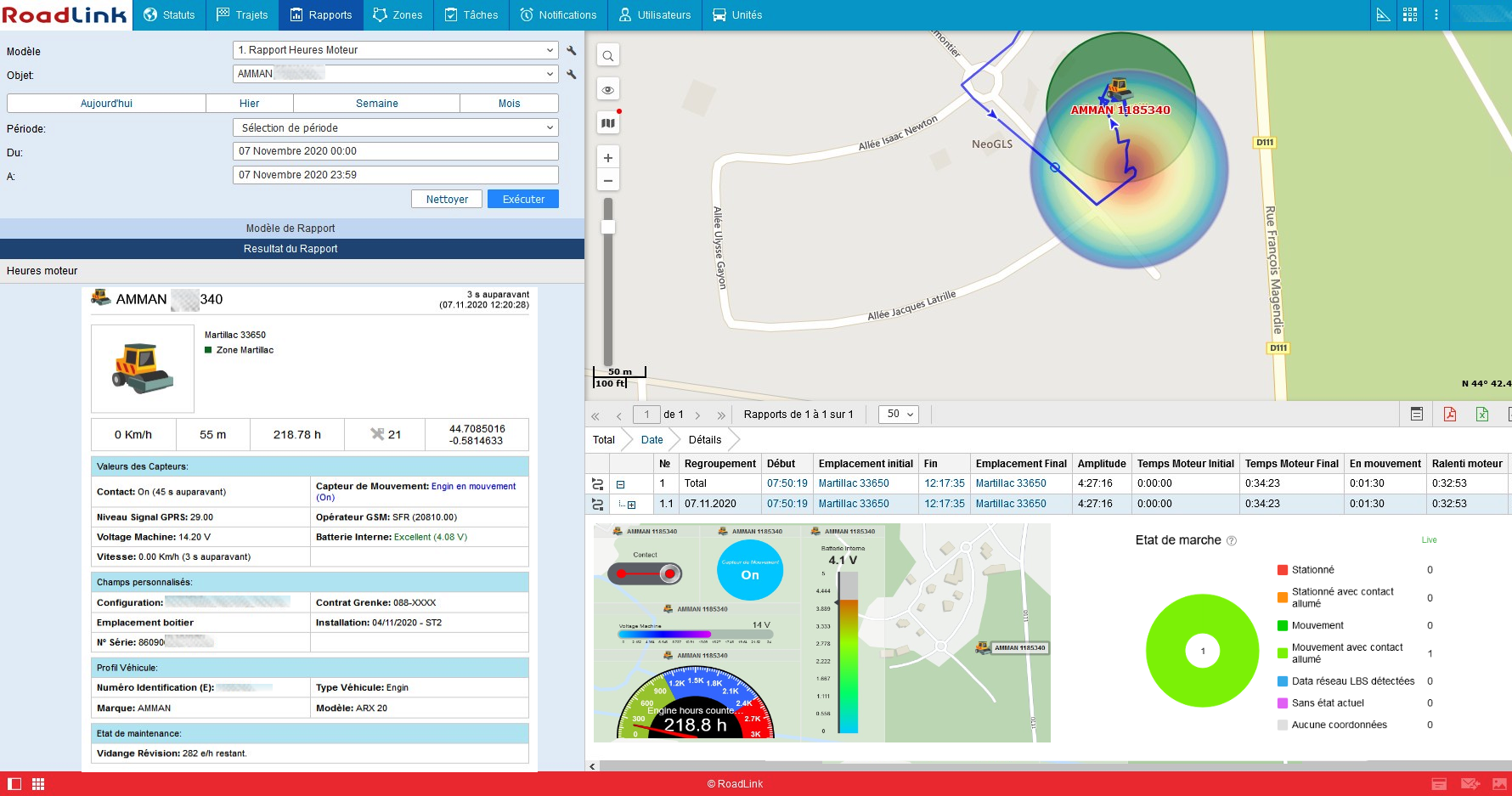Open the three-dot more options menu

[1436, 14]
